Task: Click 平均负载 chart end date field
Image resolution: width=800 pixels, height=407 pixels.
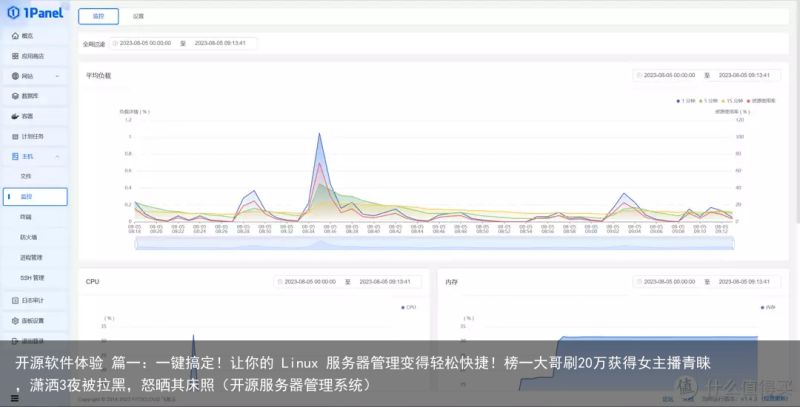Action: [x=744, y=75]
